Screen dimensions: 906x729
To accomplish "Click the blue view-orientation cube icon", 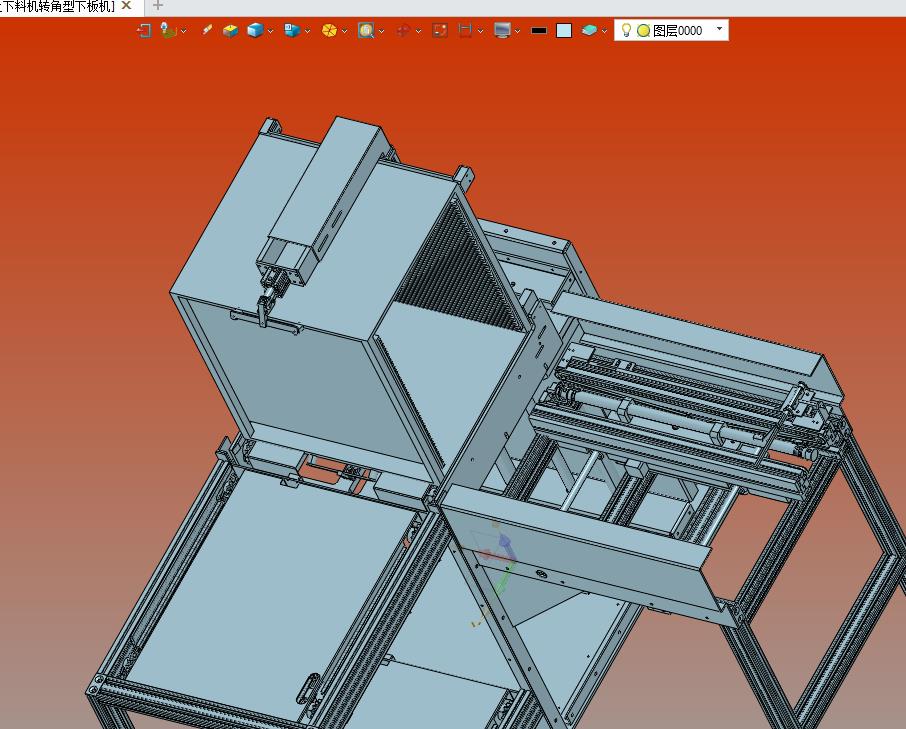I will tap(292, 31).
